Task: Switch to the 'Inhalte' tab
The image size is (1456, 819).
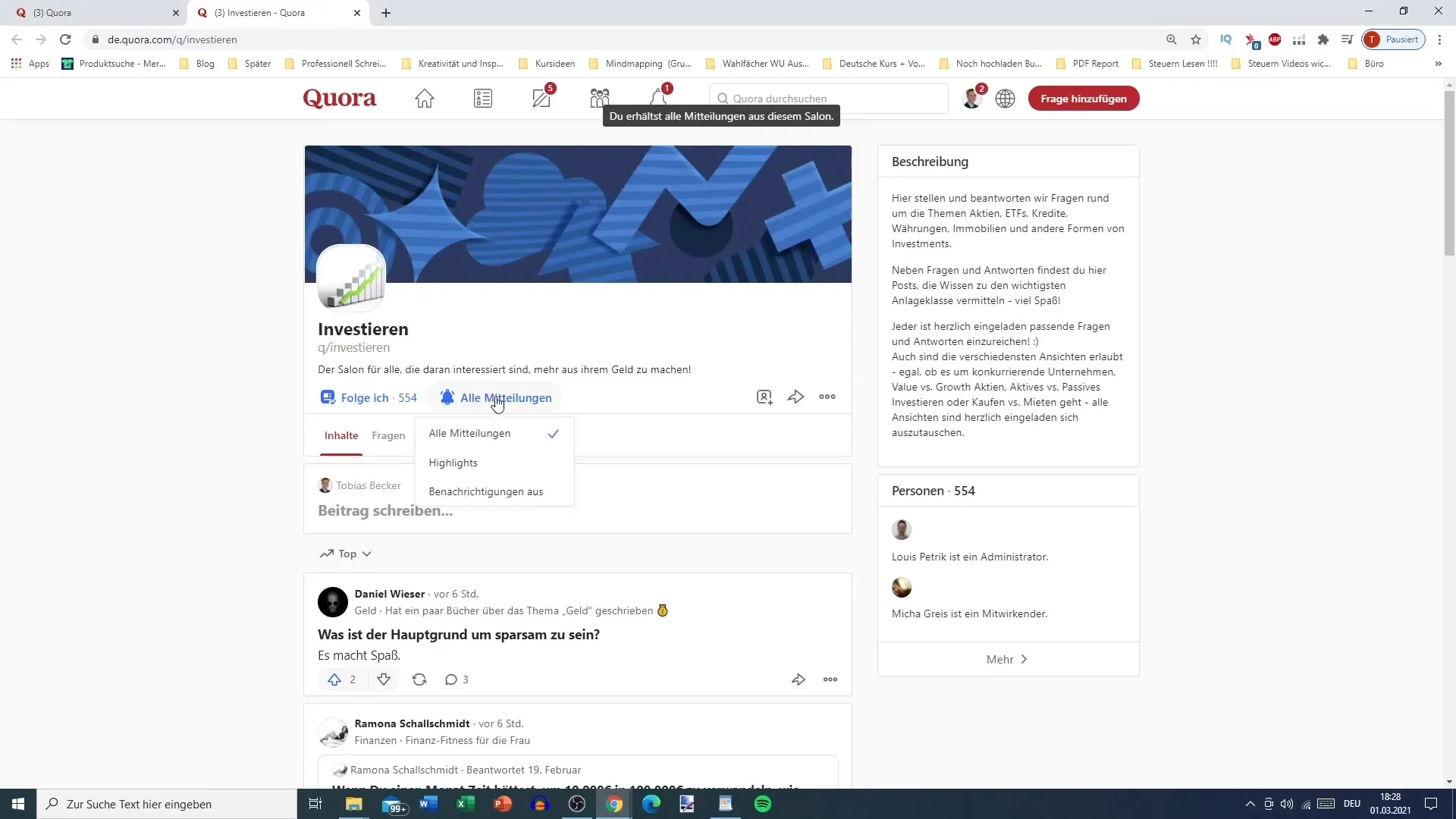Action: pyautogui.click(x=341, y=436)
